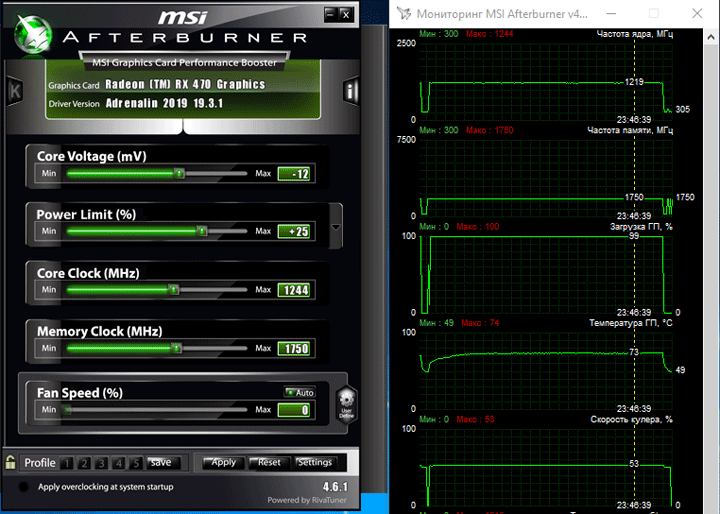Click the Core Clock slider handle
Image resolution: width=720 pixels, height=514 pixels.
174,289
